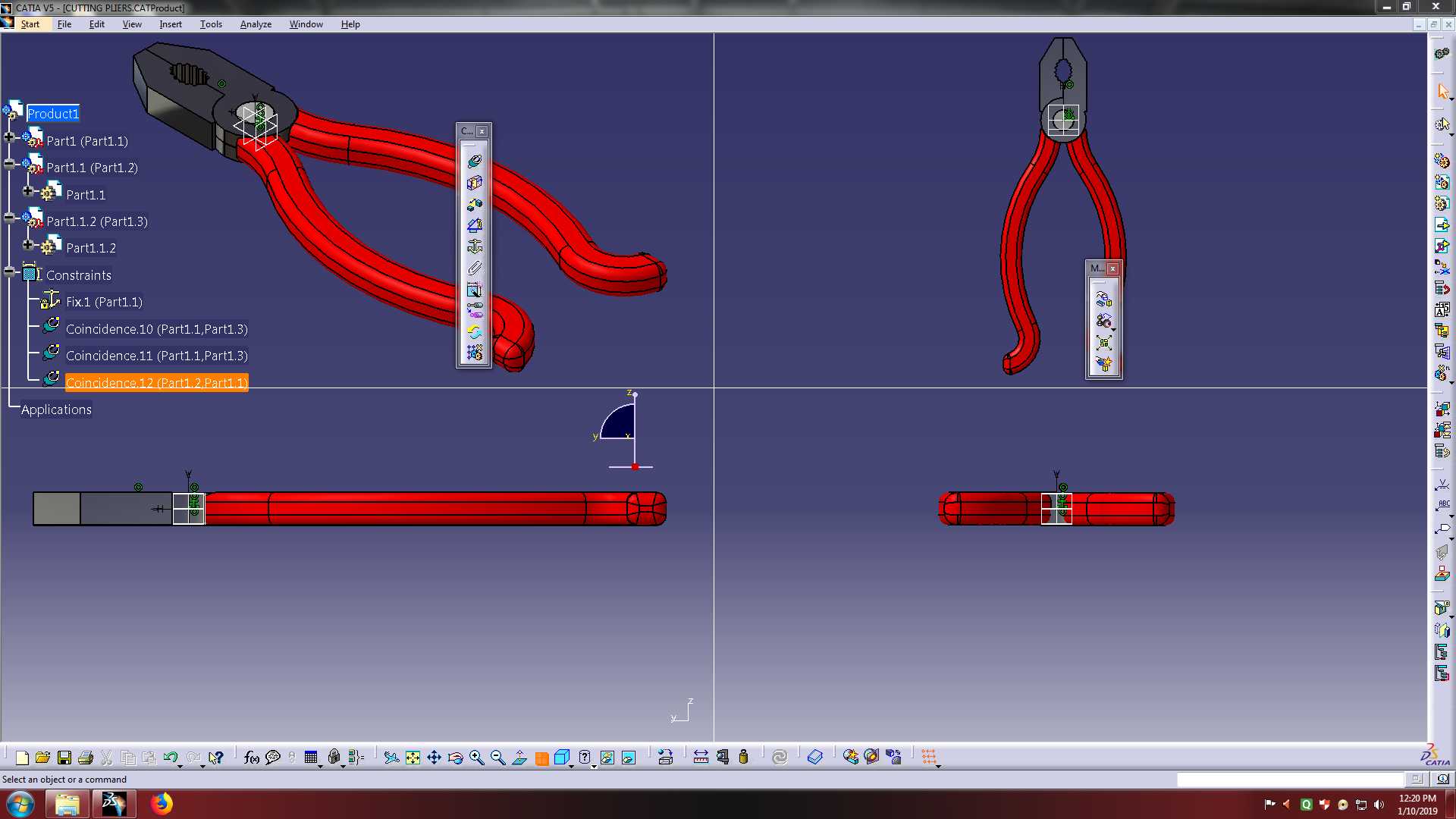Select the Snap tool in Move toolbar

point(1103,321)
